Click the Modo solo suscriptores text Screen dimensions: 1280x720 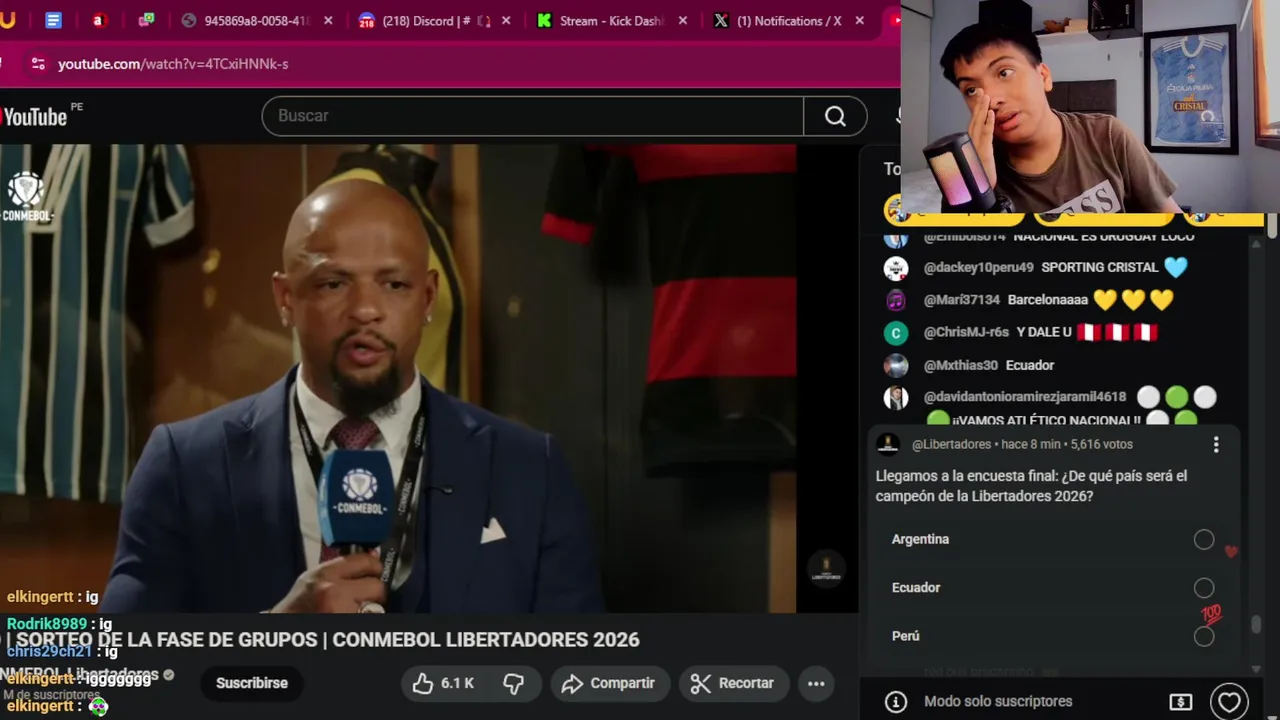998,701
